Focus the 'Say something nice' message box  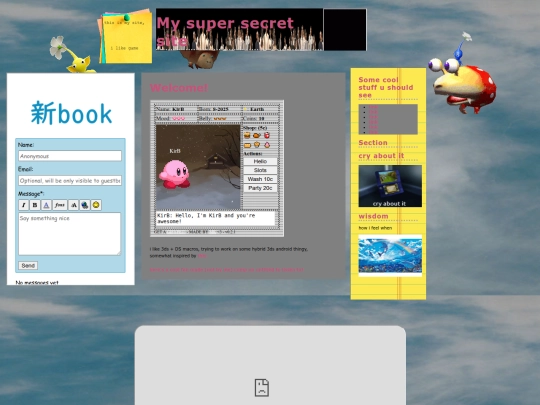coord(70,234)
